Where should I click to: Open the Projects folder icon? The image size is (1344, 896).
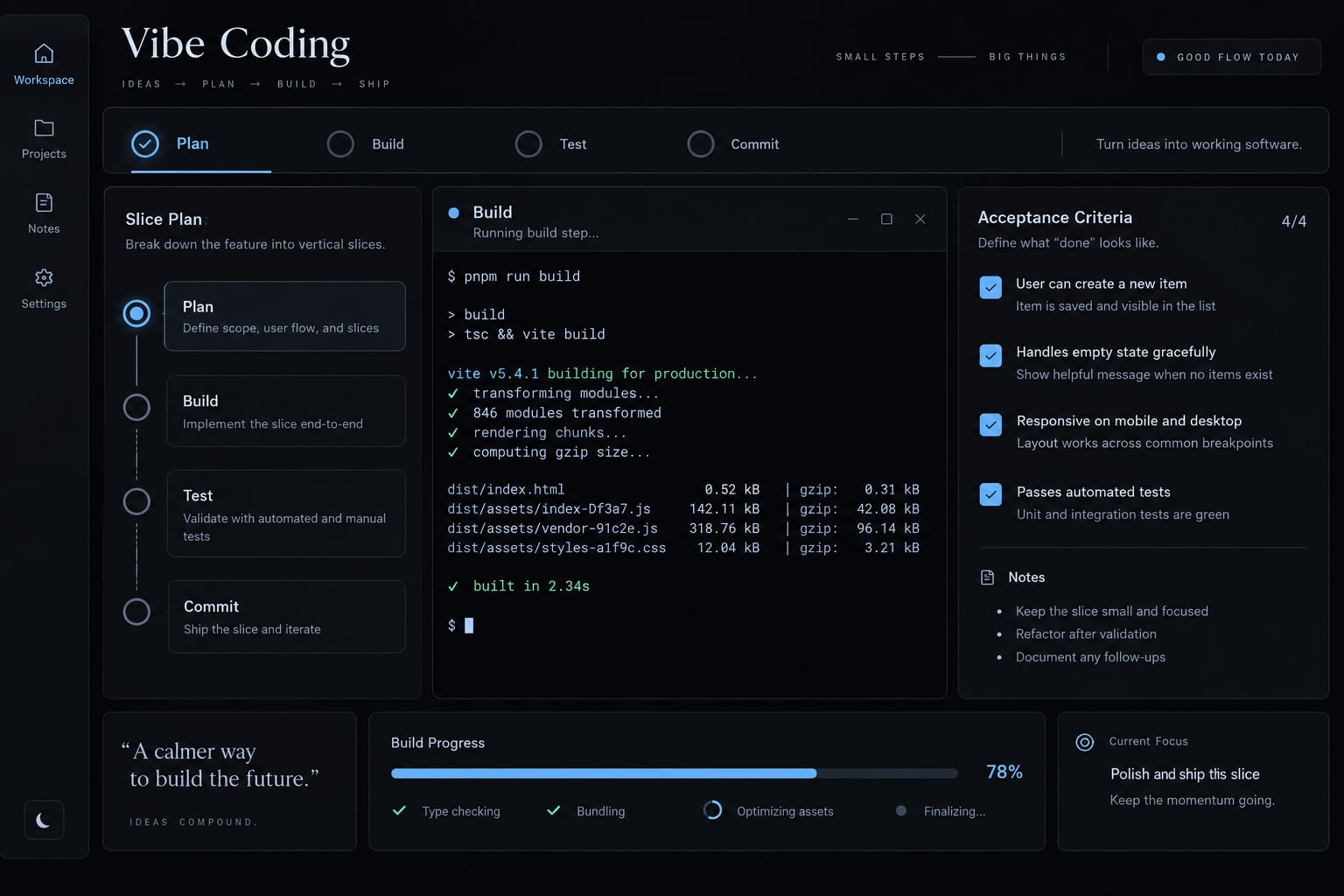point(44,128)
